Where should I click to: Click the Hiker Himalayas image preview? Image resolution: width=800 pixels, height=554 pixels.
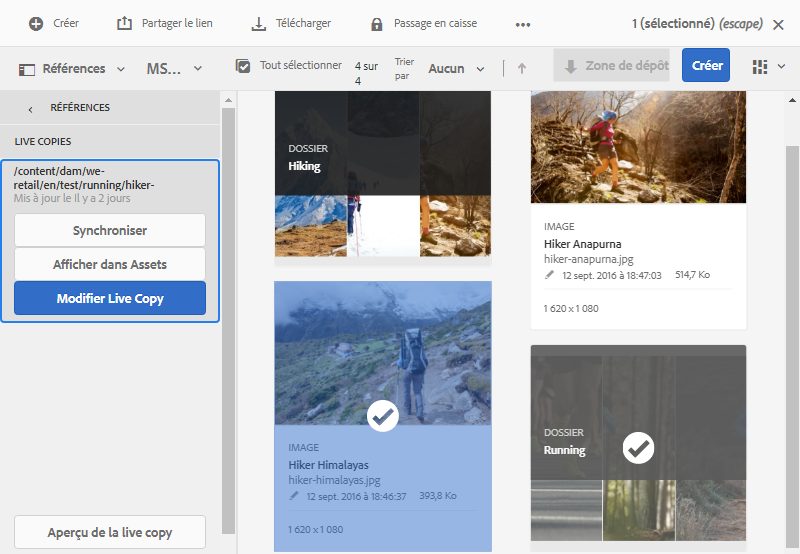pos(383,353)
